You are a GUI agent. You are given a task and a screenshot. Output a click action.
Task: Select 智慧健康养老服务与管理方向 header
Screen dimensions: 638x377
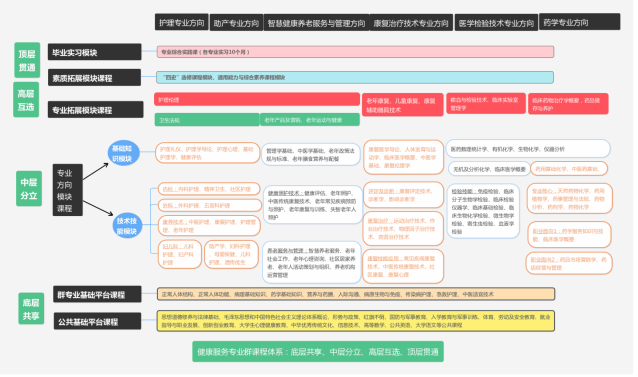pyautogui.click(x=317, y=23)
